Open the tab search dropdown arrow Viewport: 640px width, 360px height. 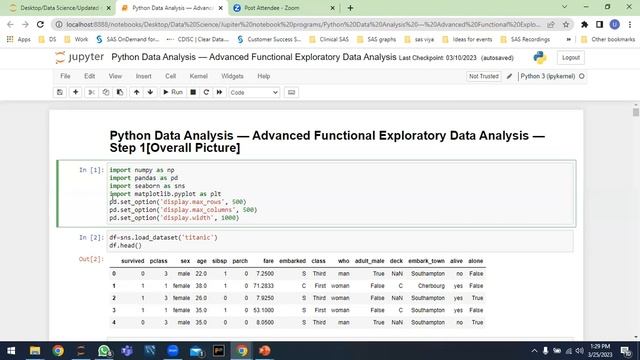tap(564, 7)
